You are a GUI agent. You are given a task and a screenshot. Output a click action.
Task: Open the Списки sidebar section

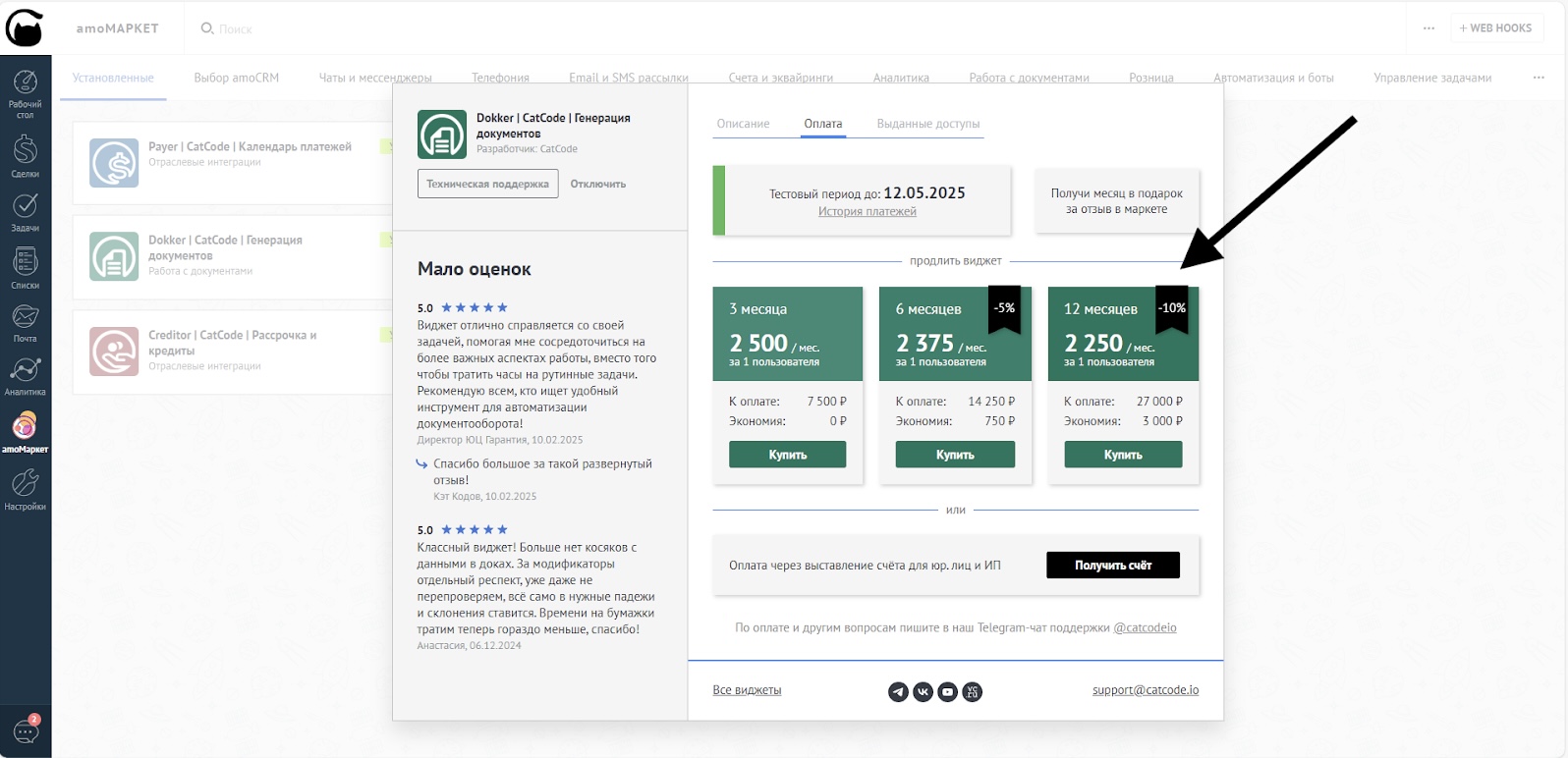click(x=25, y=268)
